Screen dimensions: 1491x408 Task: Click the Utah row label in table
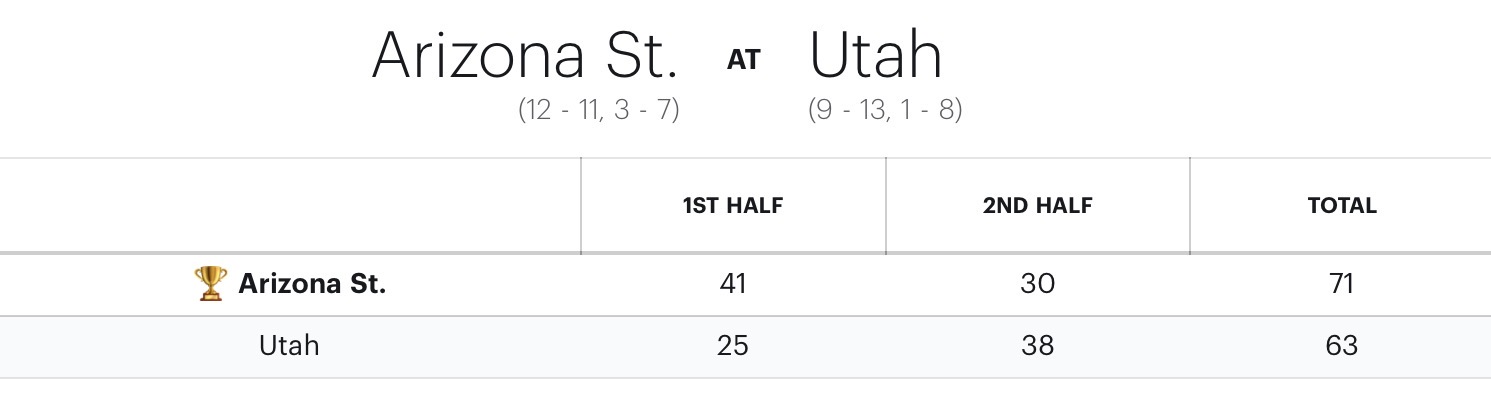coord(289,346)
